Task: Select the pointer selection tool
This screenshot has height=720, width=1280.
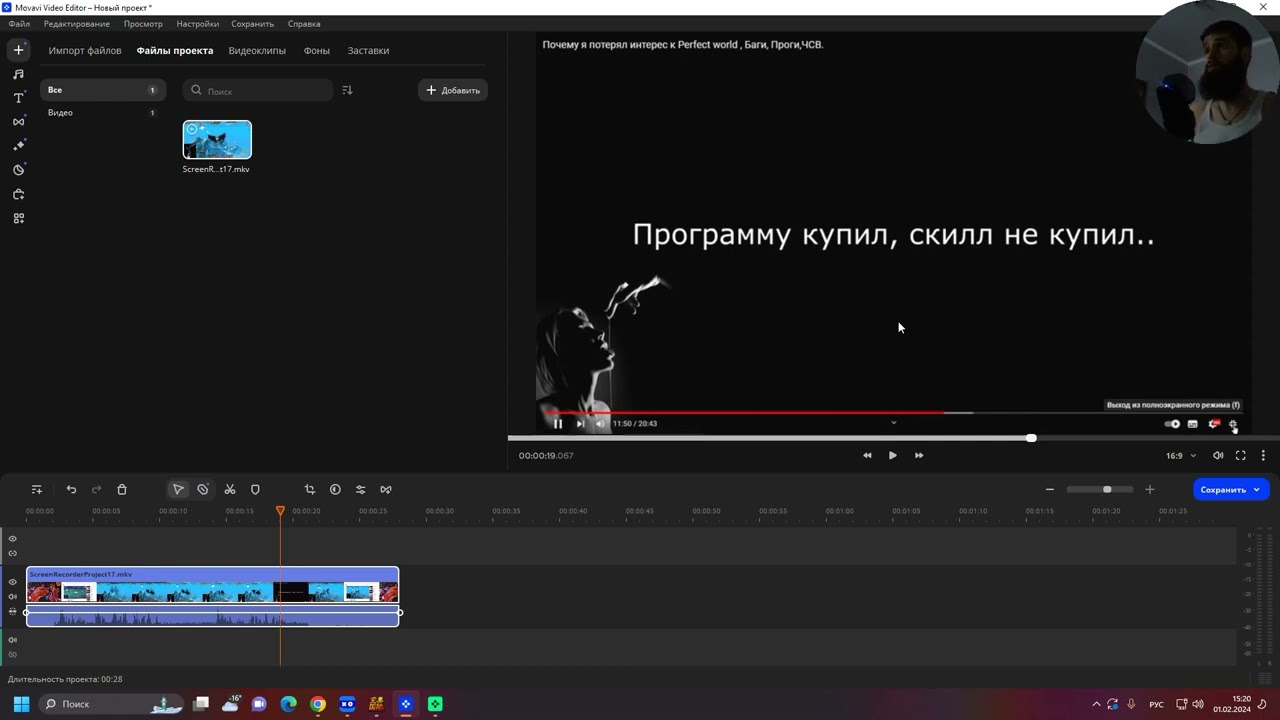Action: (178, 489)
